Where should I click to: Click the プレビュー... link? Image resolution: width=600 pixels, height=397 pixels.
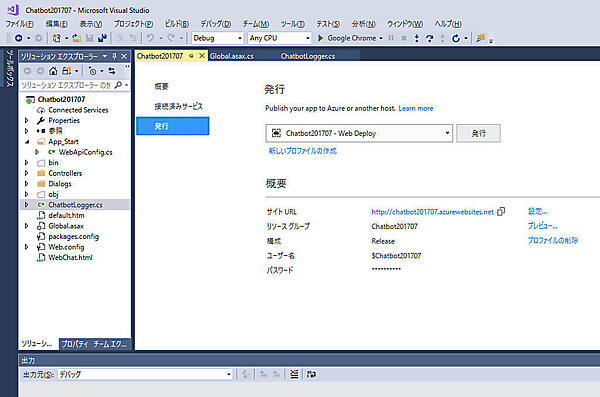click(x=543, y=226)
